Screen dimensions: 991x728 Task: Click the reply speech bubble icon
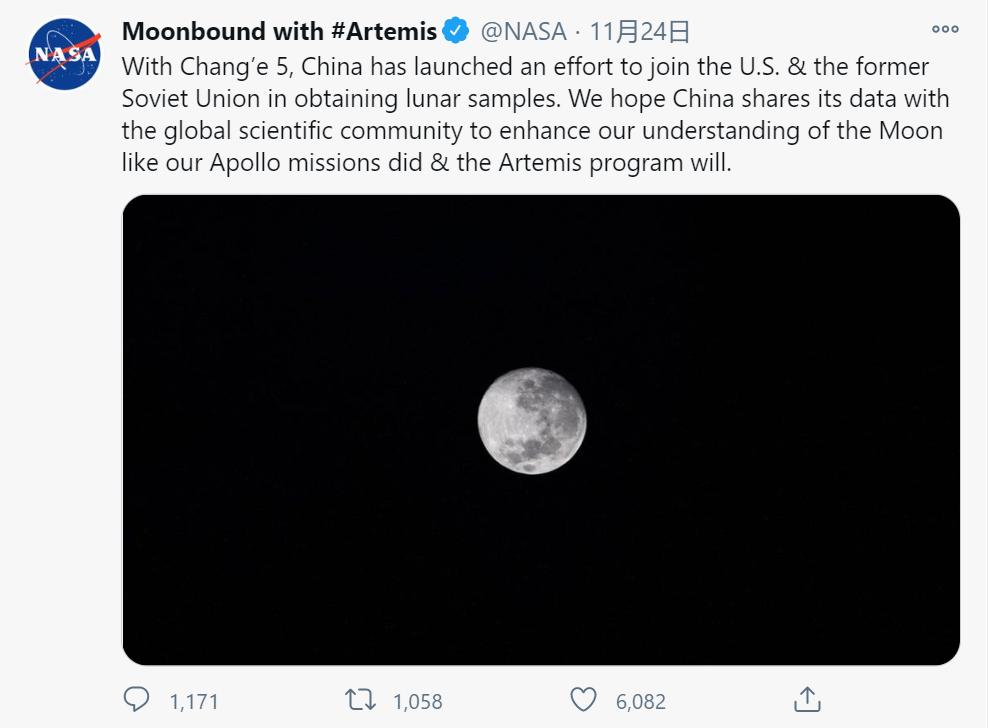tap(136, 699)
